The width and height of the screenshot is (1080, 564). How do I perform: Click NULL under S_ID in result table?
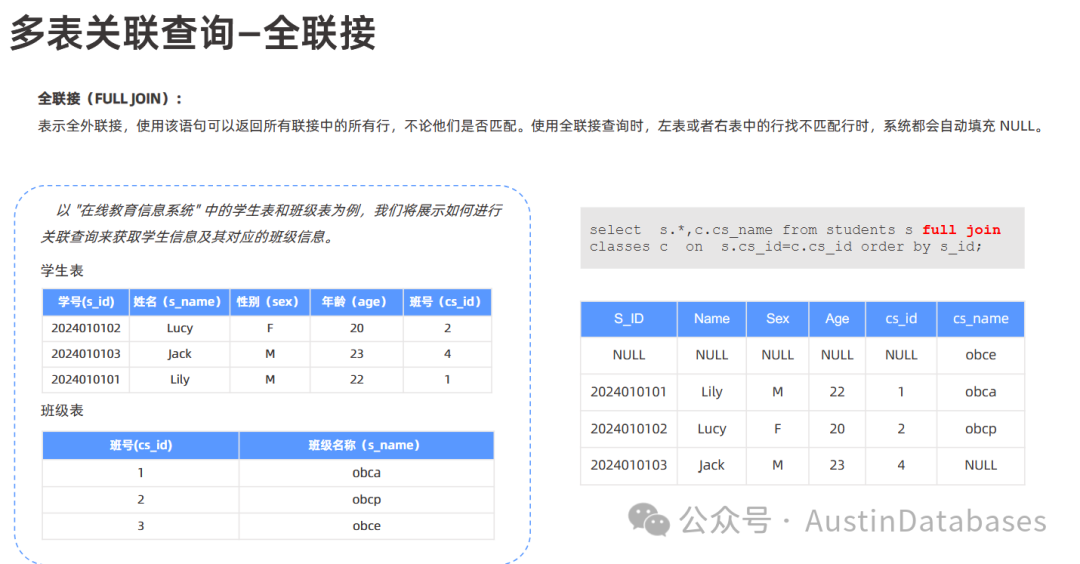coord(628,355)
